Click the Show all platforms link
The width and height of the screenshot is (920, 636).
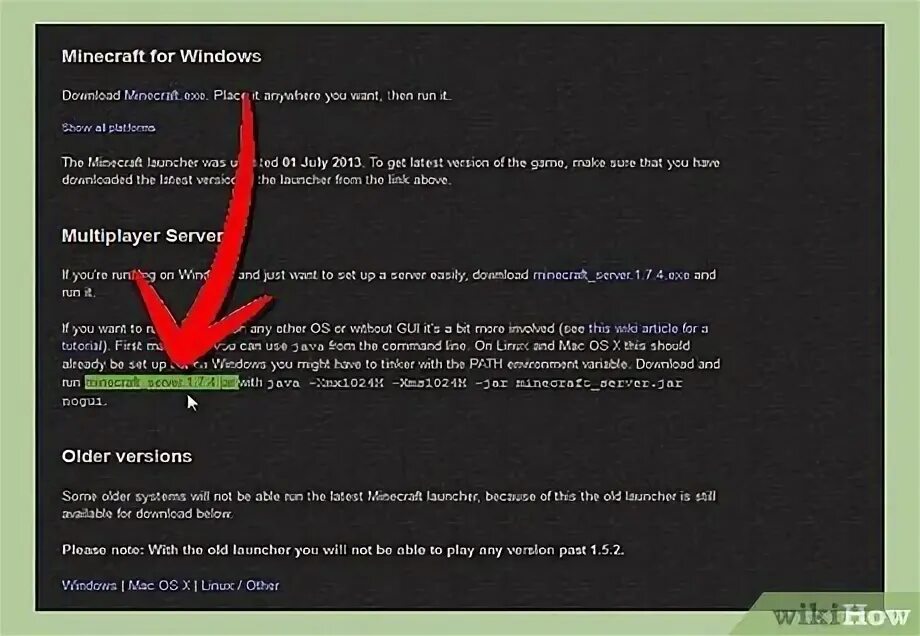109,127
